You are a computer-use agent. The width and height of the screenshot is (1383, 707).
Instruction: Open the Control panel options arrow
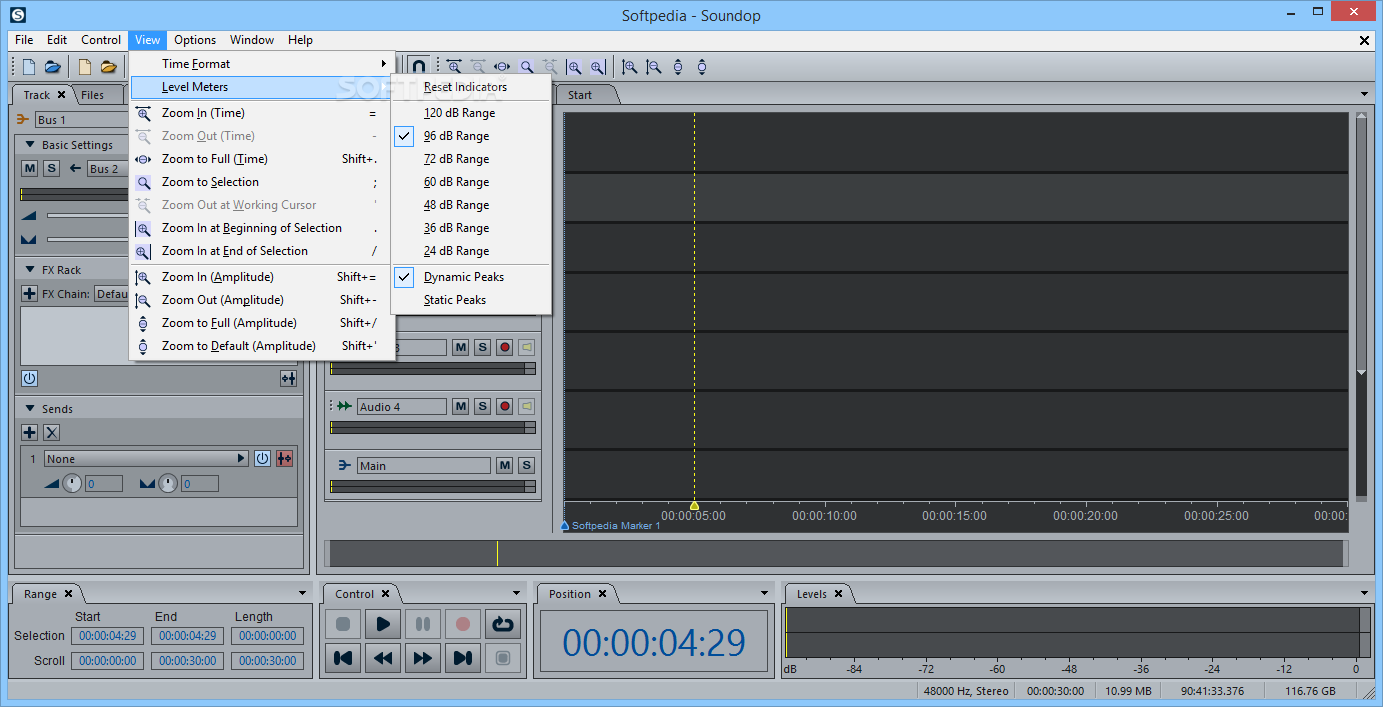(x=517, y=593)
